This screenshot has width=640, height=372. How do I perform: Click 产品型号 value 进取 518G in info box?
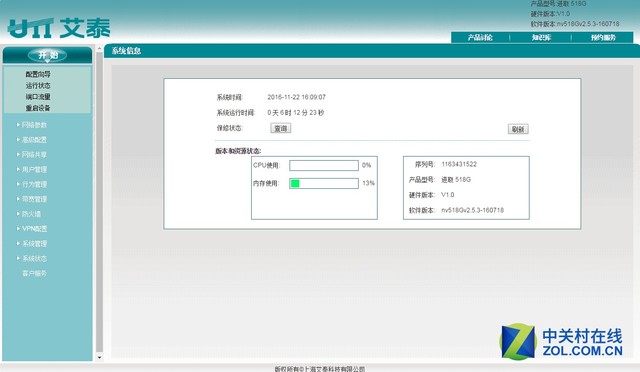(x=456, y=180)
